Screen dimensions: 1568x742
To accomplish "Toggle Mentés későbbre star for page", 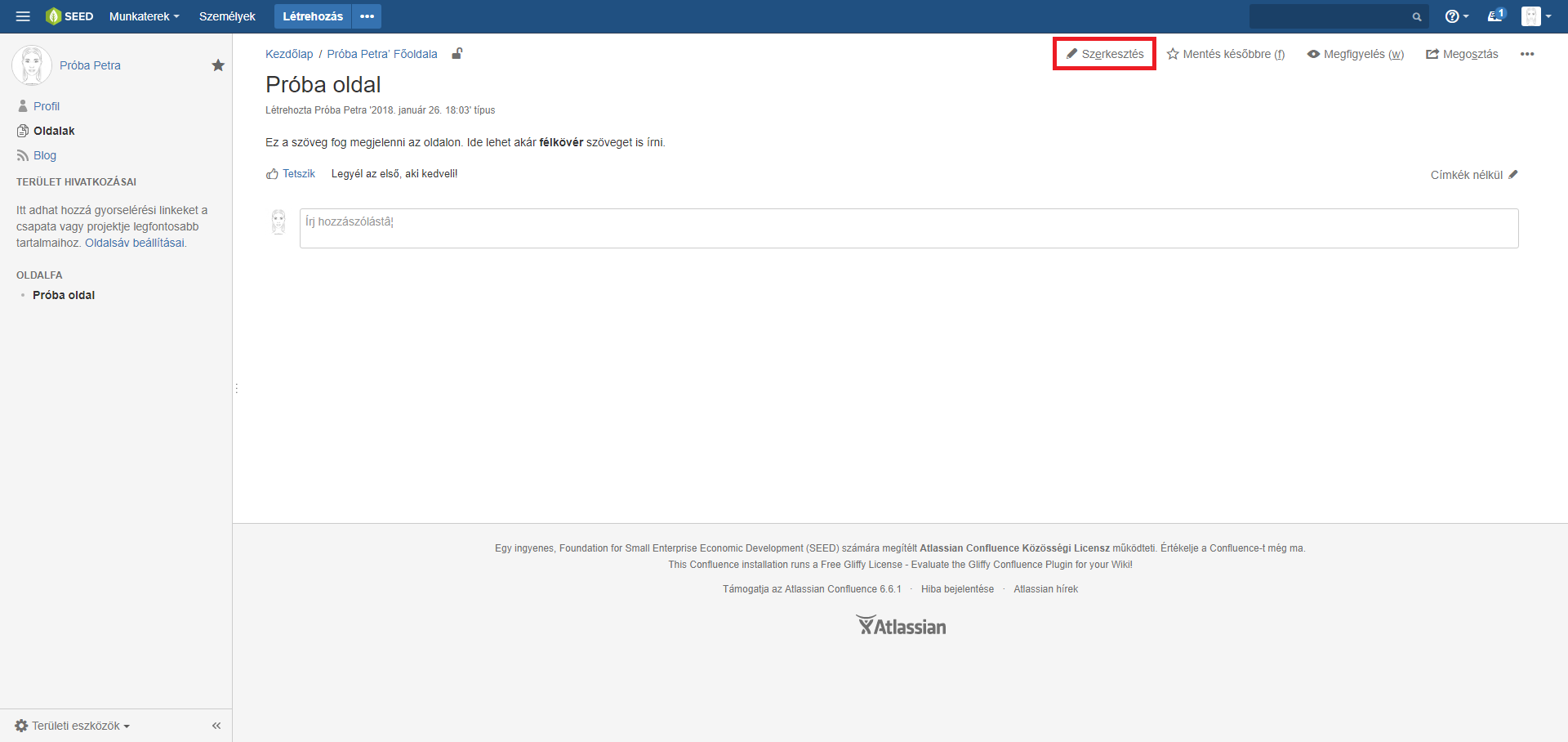I will click(x=1225, y=54).
